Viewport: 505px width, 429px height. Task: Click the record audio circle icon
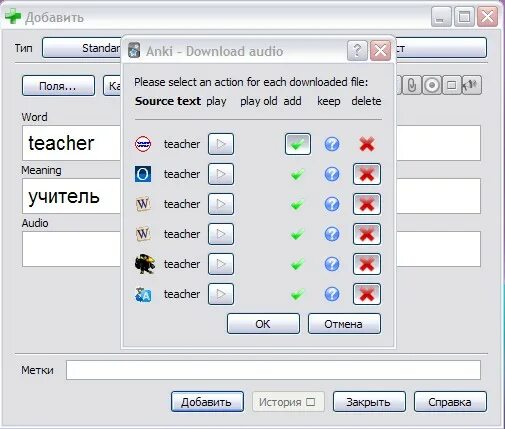[432, 85]
